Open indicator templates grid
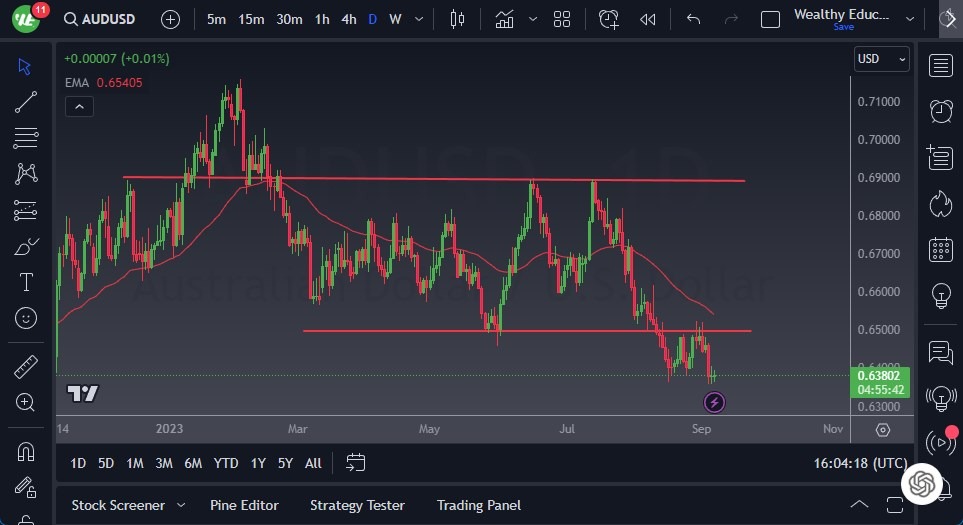This screenshot has width=963, height=525. coord(562,20)
